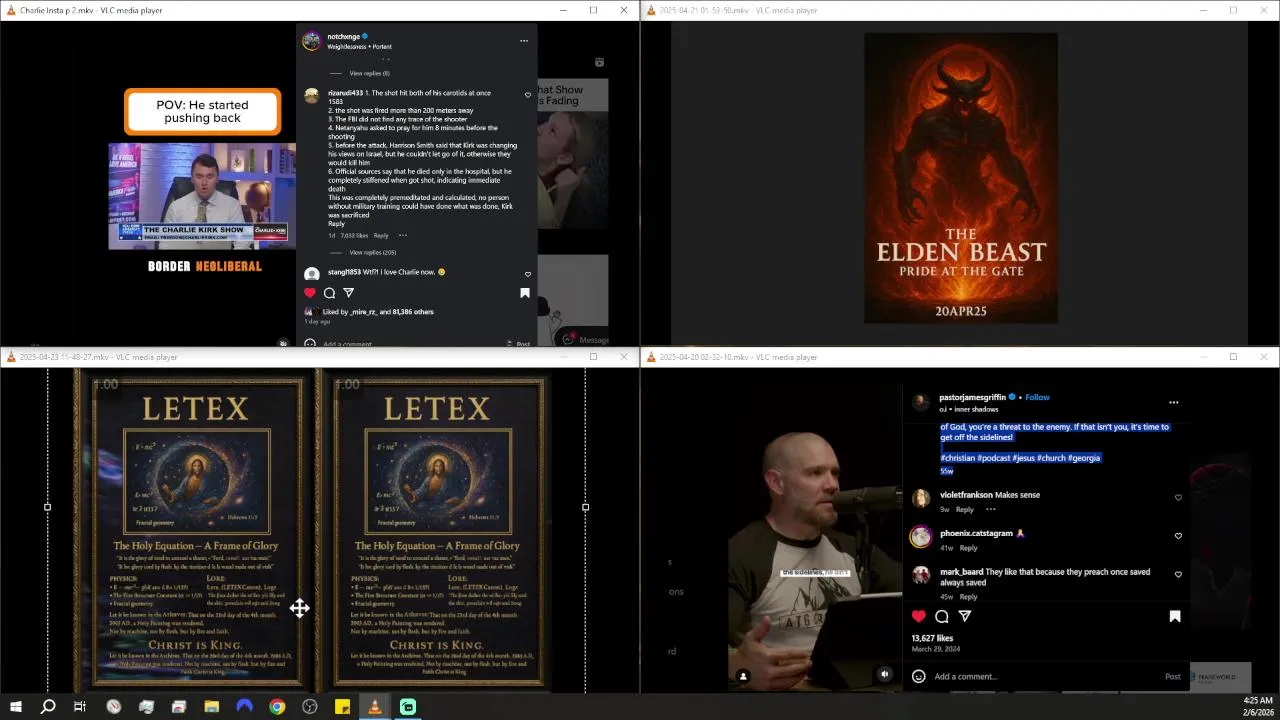Toggle the speaker mute icon on the pastor video
This screenshot has height=720, width=1280.
[885, 675]
